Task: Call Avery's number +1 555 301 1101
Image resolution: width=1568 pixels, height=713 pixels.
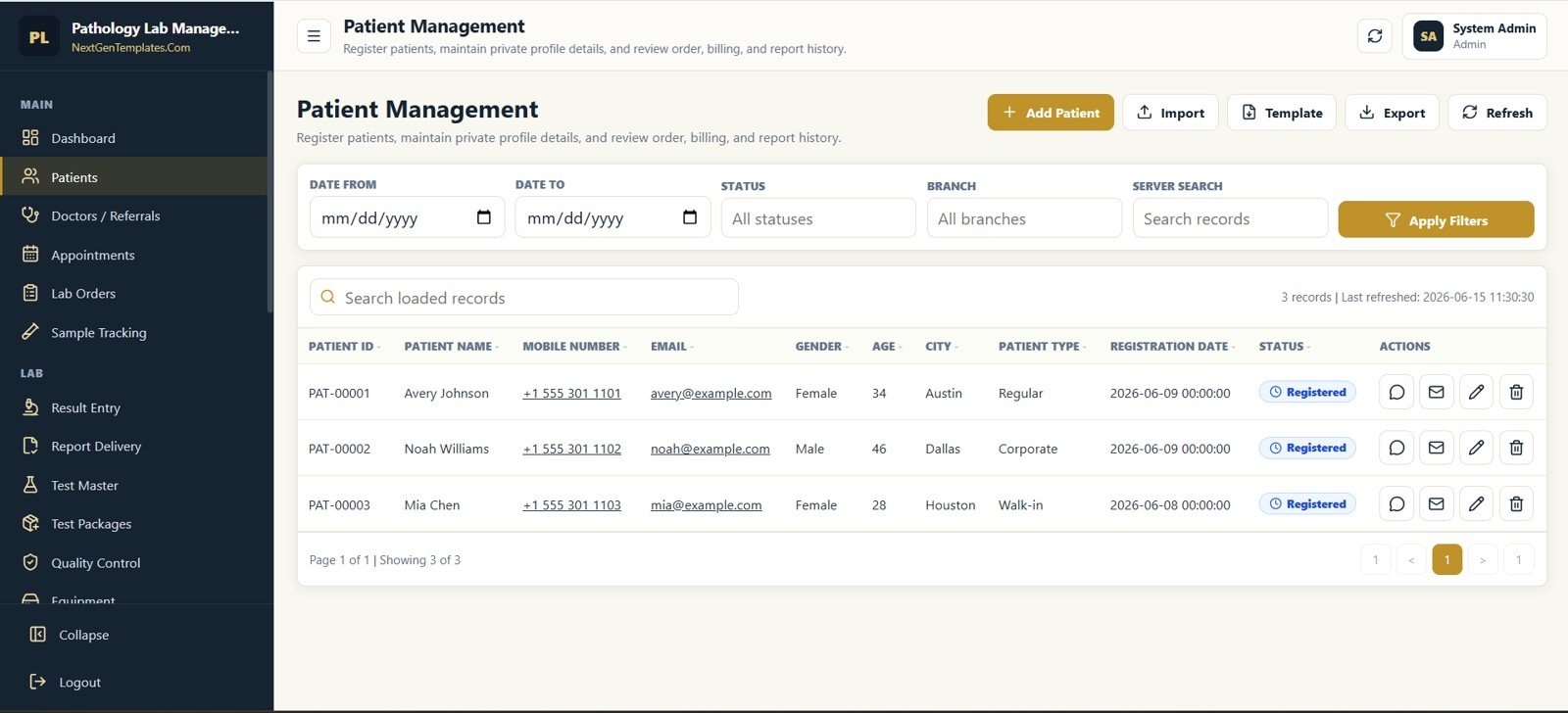Action: tap(571, 394)
